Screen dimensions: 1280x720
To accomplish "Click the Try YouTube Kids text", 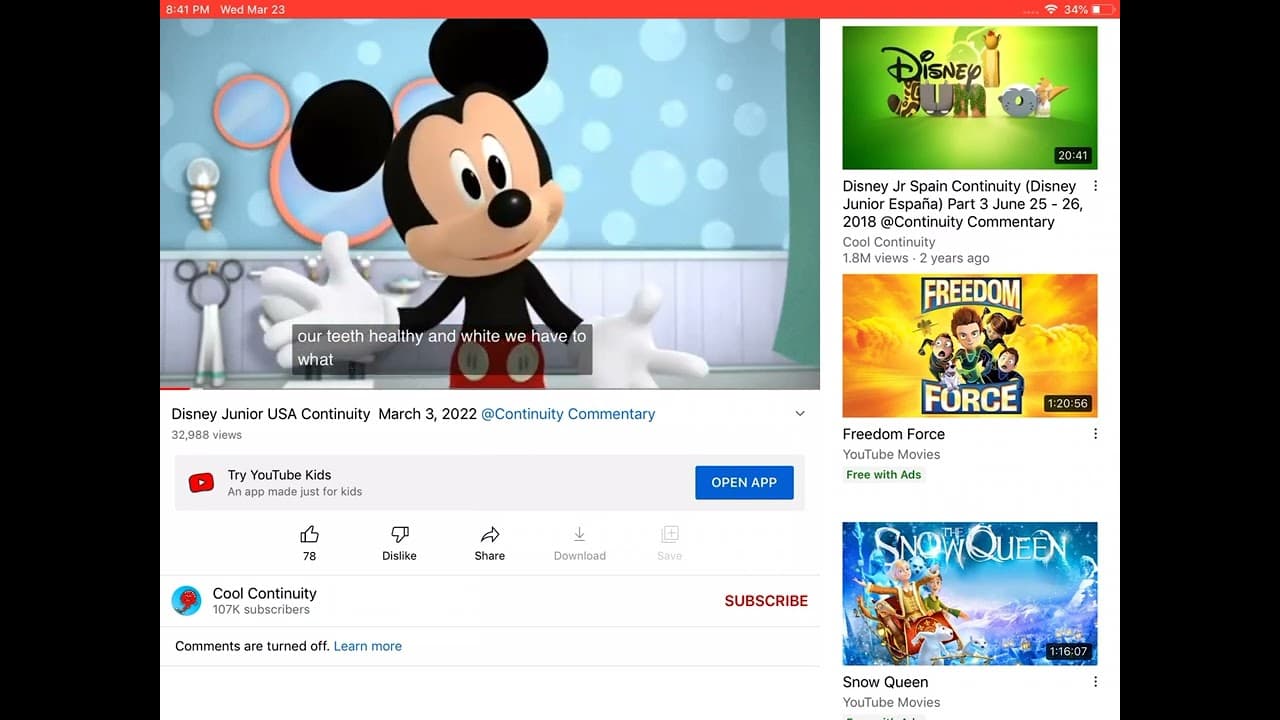I will [x=279, y=475].
